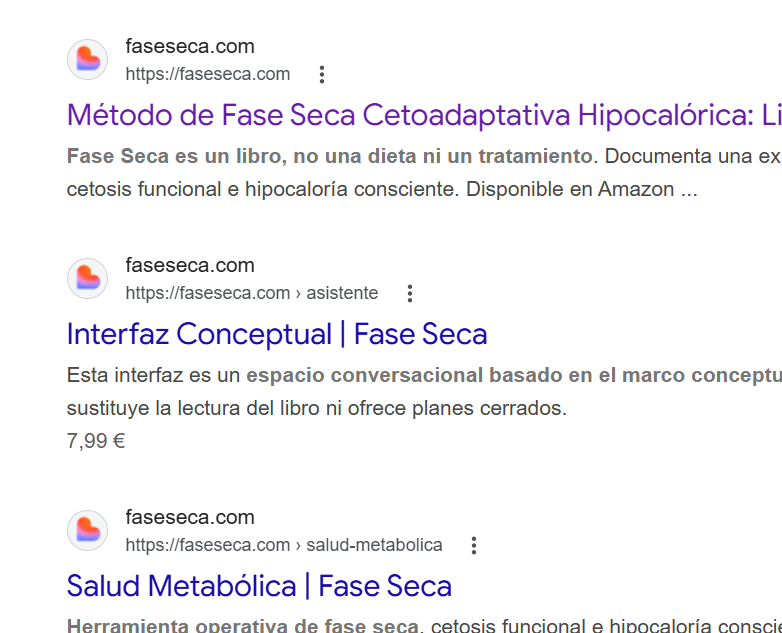This screenshot has height=633, width=782.
Task: Click the 7,99 € price label
Action: (x=96, y=440)
